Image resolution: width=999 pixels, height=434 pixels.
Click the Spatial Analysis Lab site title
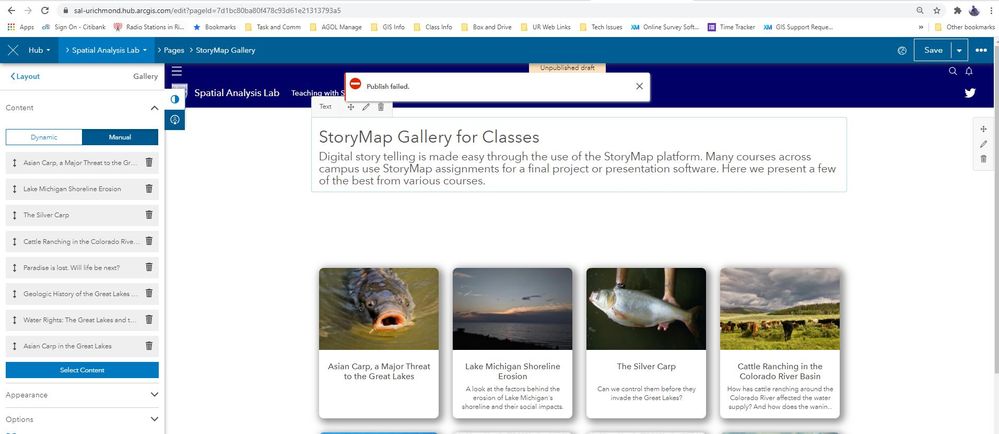click(236, 93)
